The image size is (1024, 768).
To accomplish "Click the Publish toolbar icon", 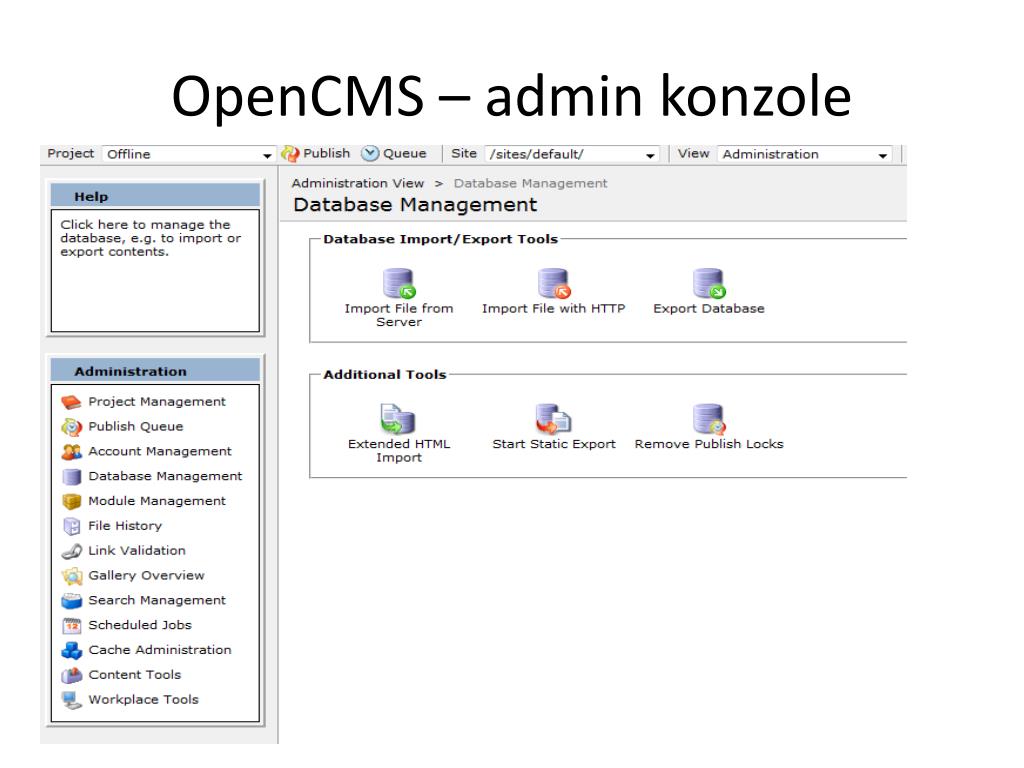I will (x=290, y=153).
